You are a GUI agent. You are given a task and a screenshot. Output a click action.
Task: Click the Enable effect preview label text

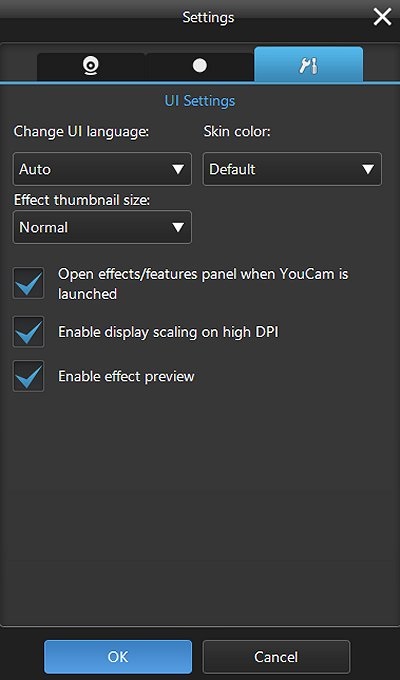pos(126,376)
